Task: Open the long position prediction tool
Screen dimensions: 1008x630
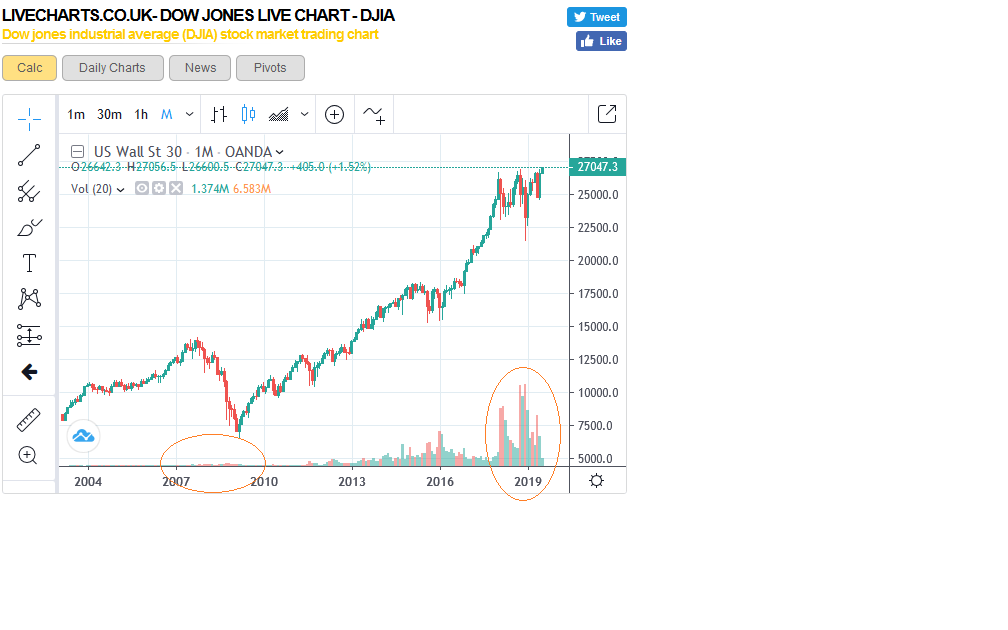Action: [x=29, y=336]
